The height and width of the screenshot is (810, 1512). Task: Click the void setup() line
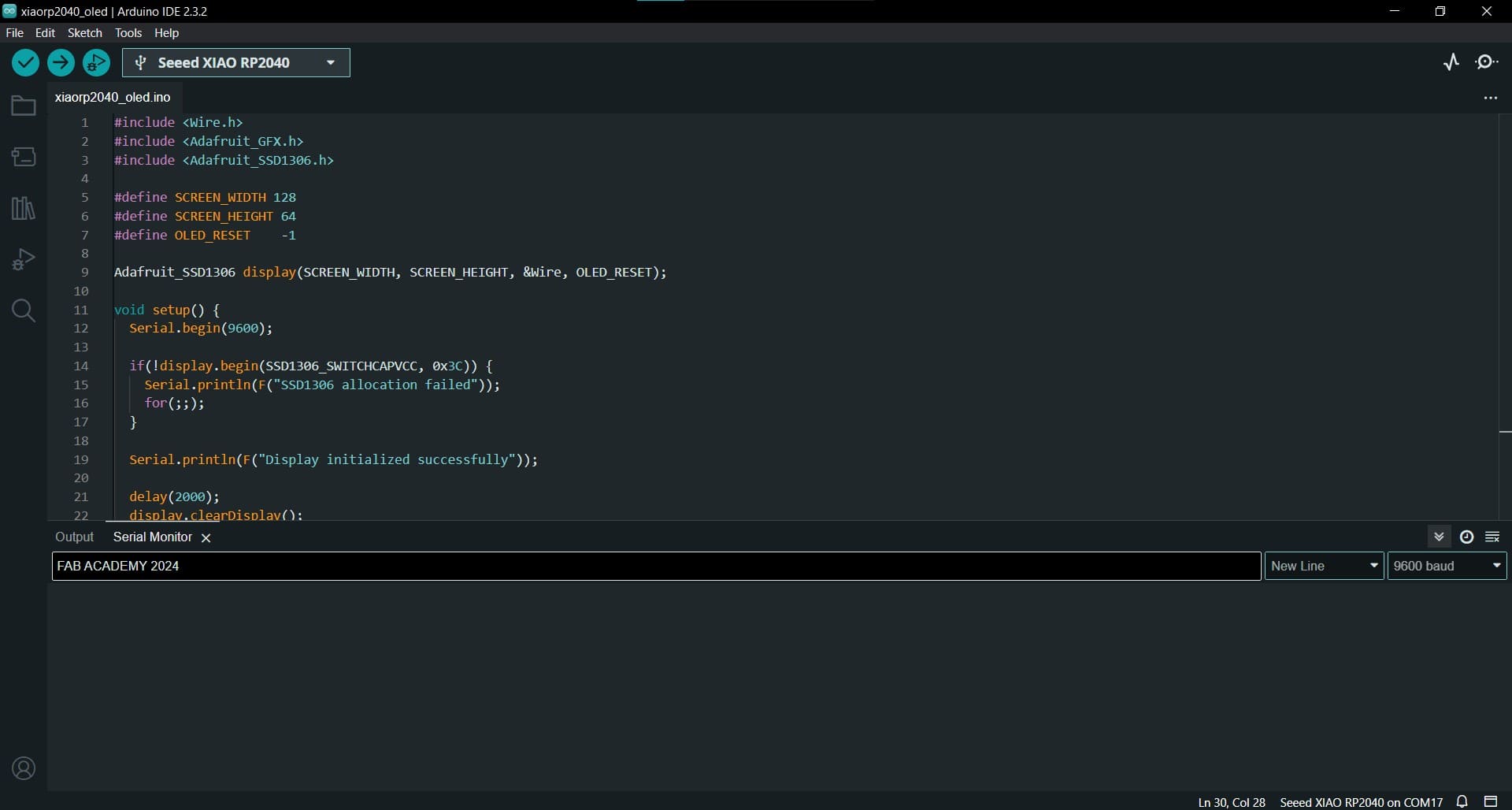[167, 310]
